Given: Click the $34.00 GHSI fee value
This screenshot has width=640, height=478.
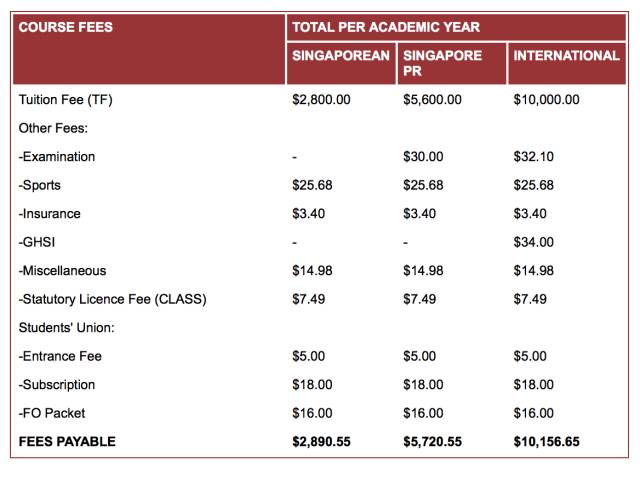Looking at the screenshot, I should click(x=533, y=242).
